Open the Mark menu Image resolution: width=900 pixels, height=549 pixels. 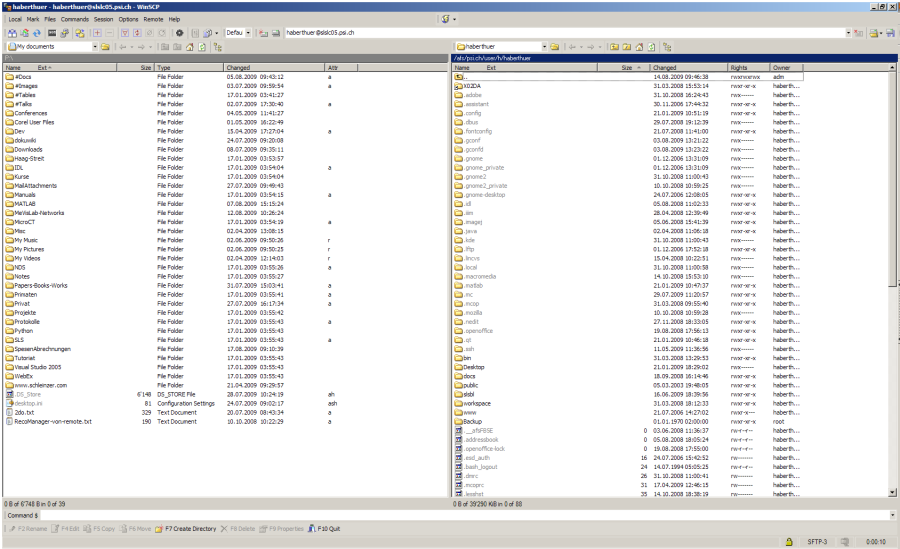pyautogui.click(x=33, y=19)
